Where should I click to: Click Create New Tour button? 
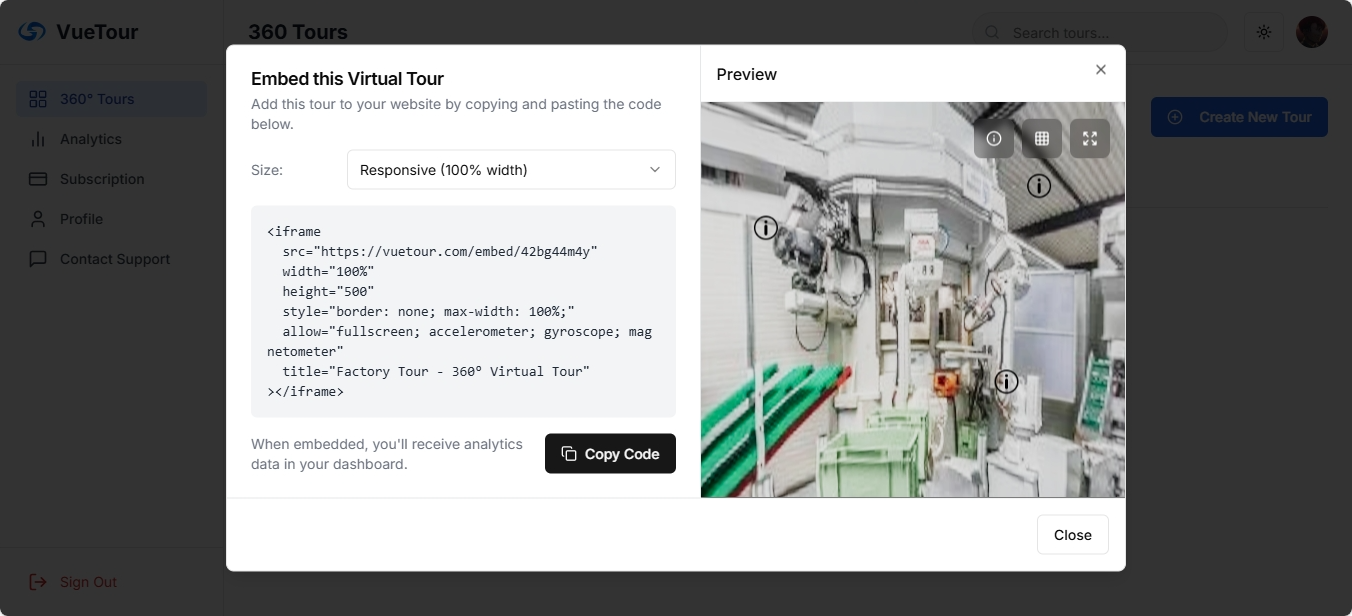(1239, 117)
